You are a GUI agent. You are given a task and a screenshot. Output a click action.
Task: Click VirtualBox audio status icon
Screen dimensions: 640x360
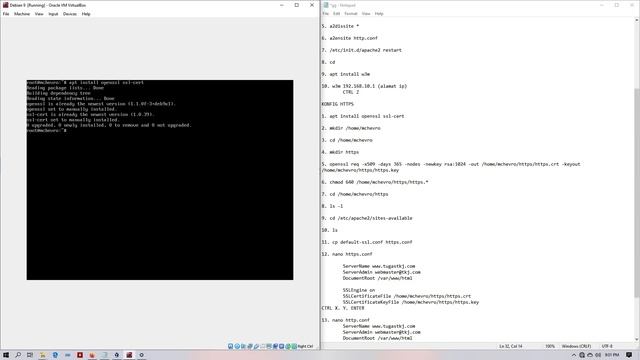point(243,346)
